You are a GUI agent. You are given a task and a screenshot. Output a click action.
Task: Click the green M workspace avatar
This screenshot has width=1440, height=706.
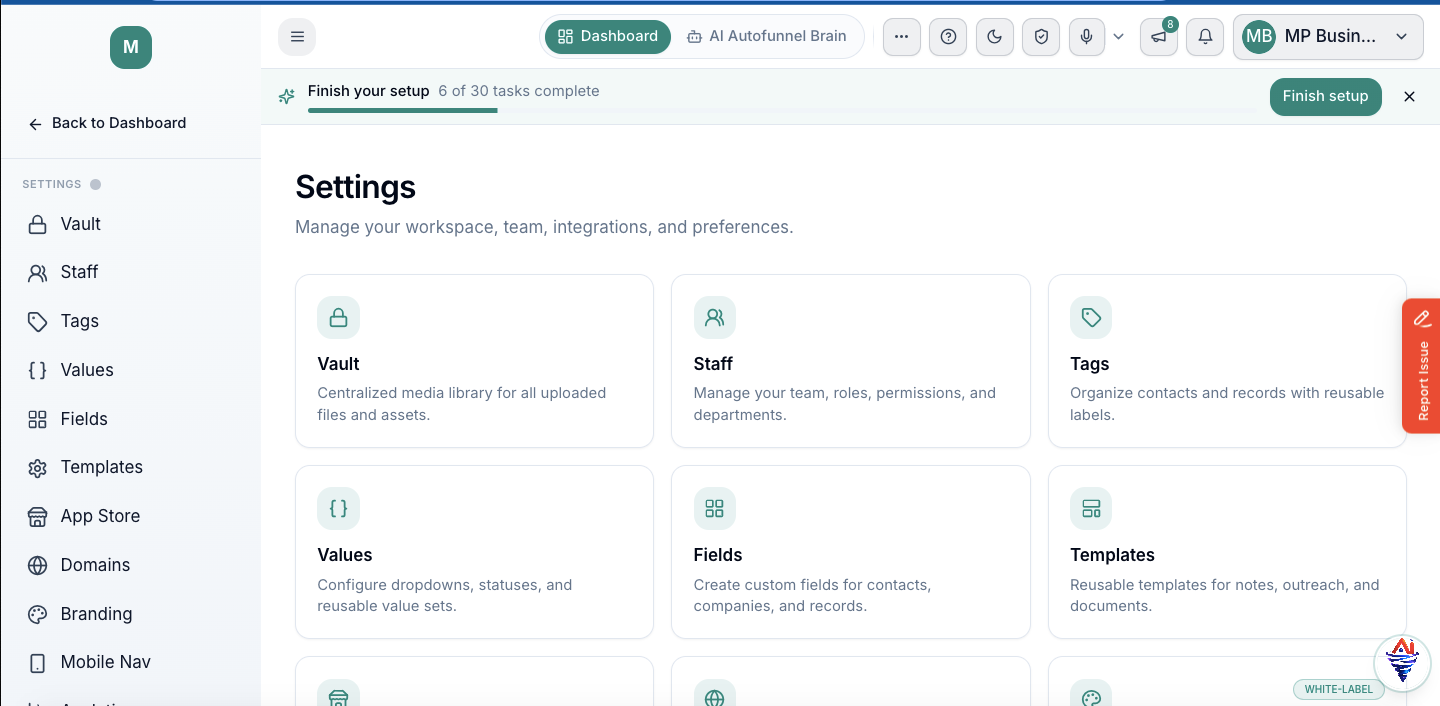coord(131,47)
